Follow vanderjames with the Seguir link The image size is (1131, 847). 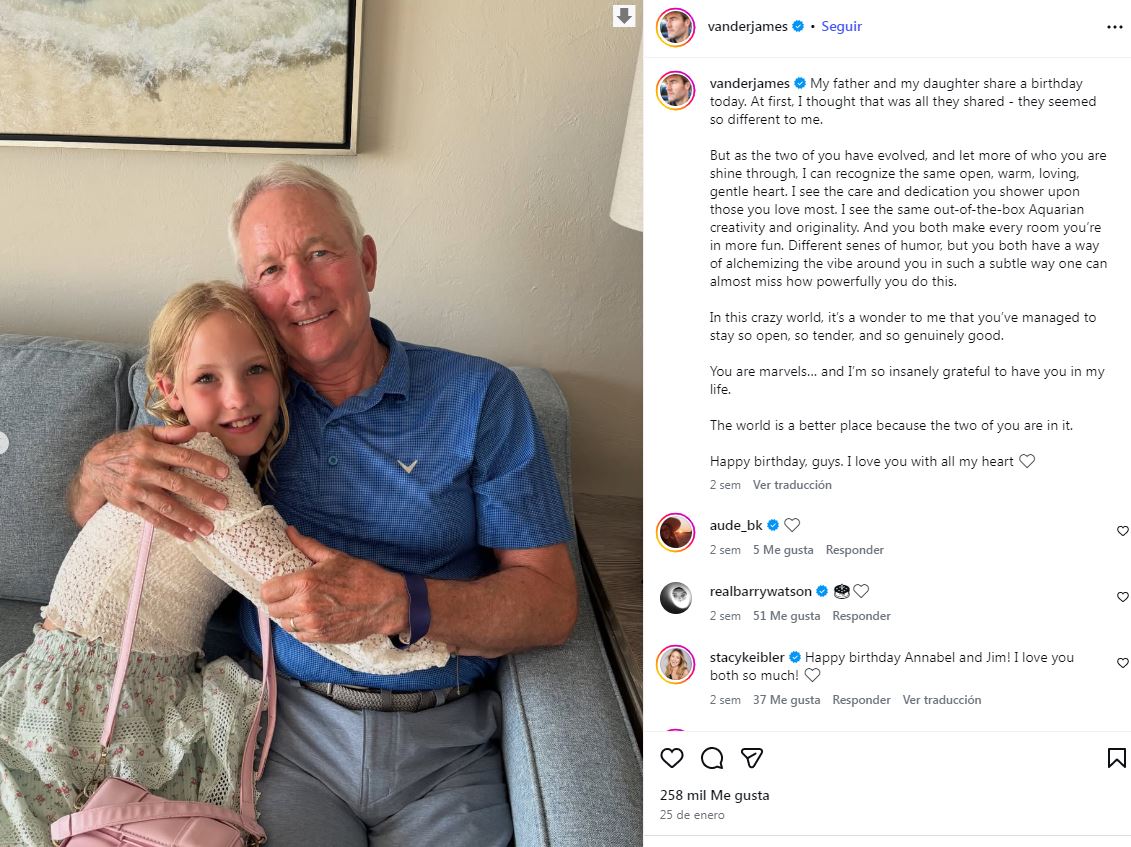click(x=841, y=26)
